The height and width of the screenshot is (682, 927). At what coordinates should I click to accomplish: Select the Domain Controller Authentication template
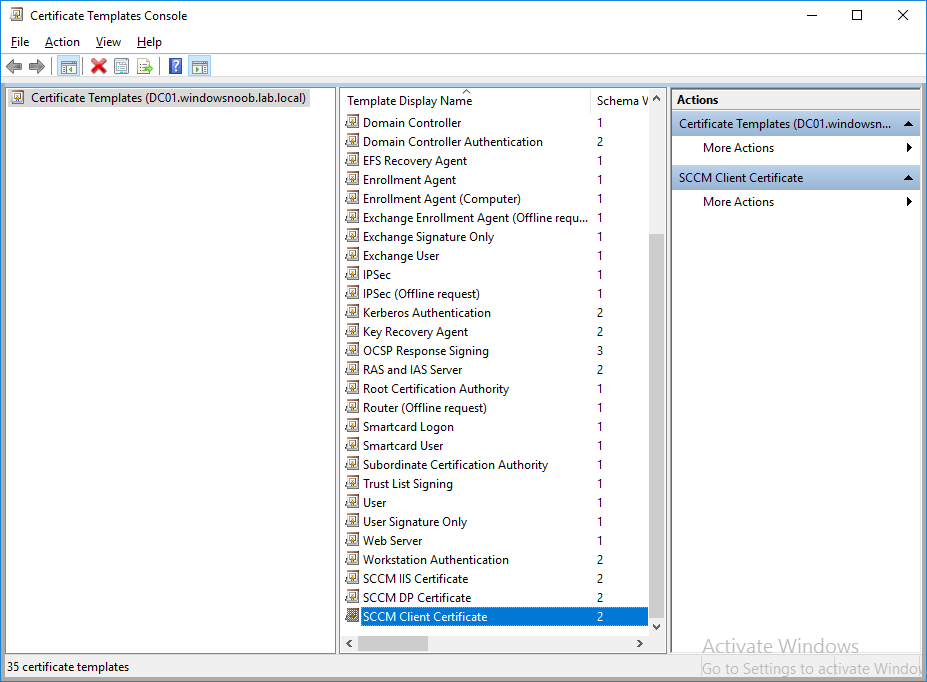click(x=452, y=142)
